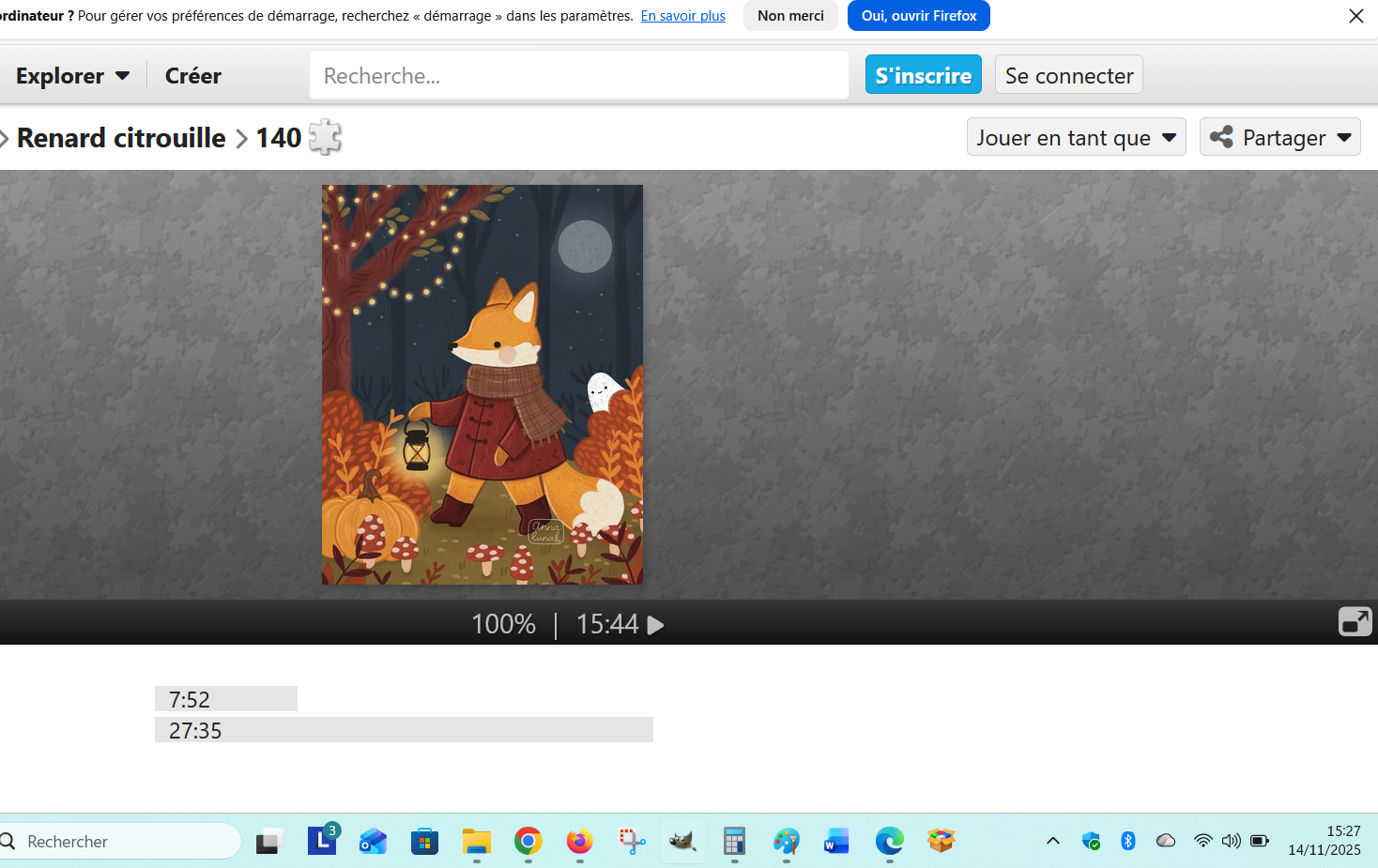The width and height of the screenshot is (1378, 868).
Task: Open fullscreen mode for the puzzle
Action: coord(1355,621)
